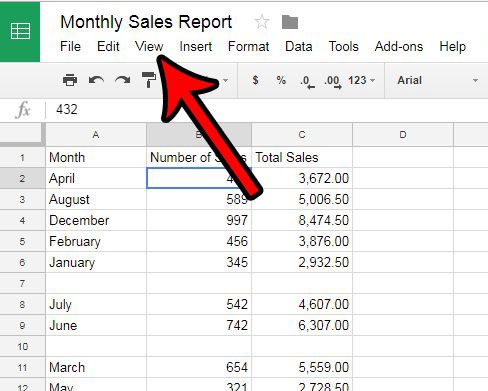This screenshot has height=391, width=488.
Task: Click the formula bar showing 432
Action: click(x=267, y=109)
